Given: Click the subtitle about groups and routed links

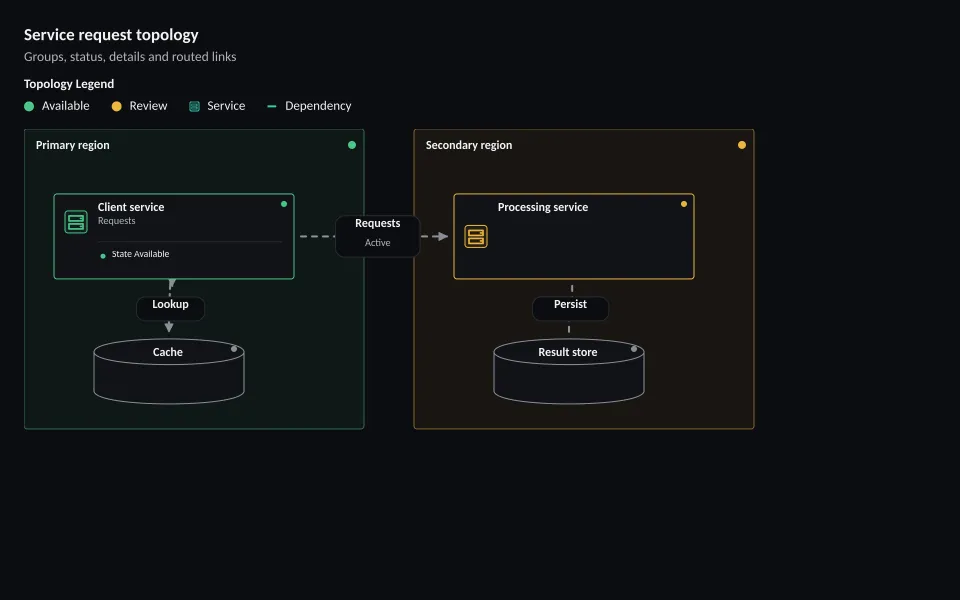Looking at the screenshot, I should (x=130, y=56).
